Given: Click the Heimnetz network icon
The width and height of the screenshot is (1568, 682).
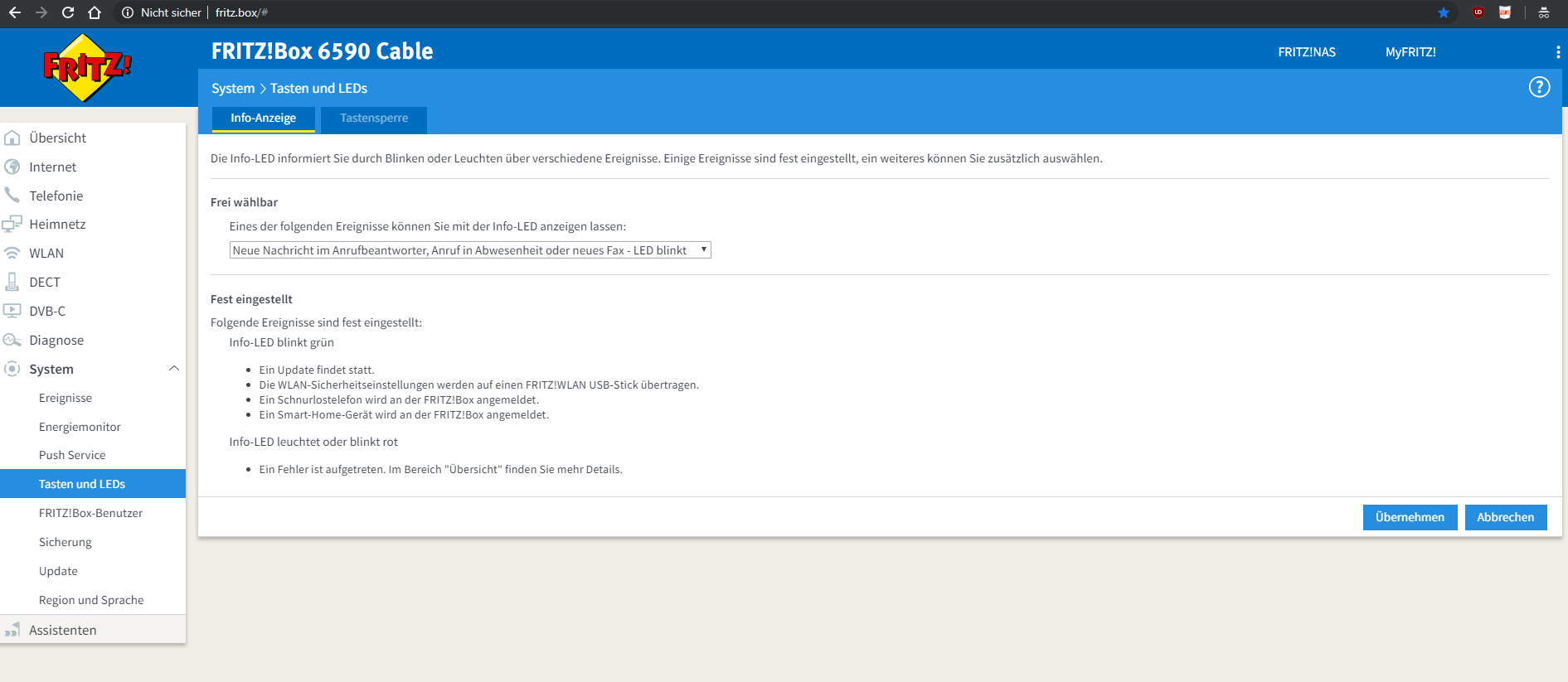Looking at the screenshot, I should point(12,224).
